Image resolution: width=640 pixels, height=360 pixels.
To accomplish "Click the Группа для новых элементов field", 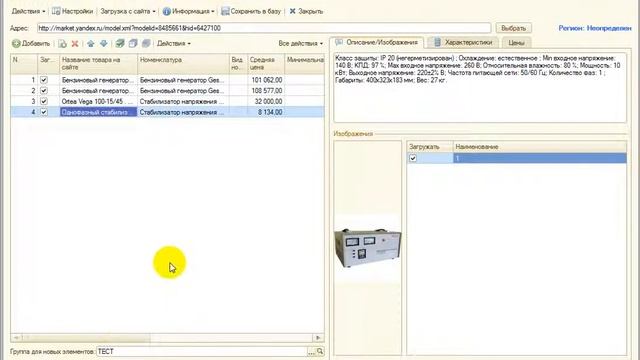I will [x=202, y=351].
